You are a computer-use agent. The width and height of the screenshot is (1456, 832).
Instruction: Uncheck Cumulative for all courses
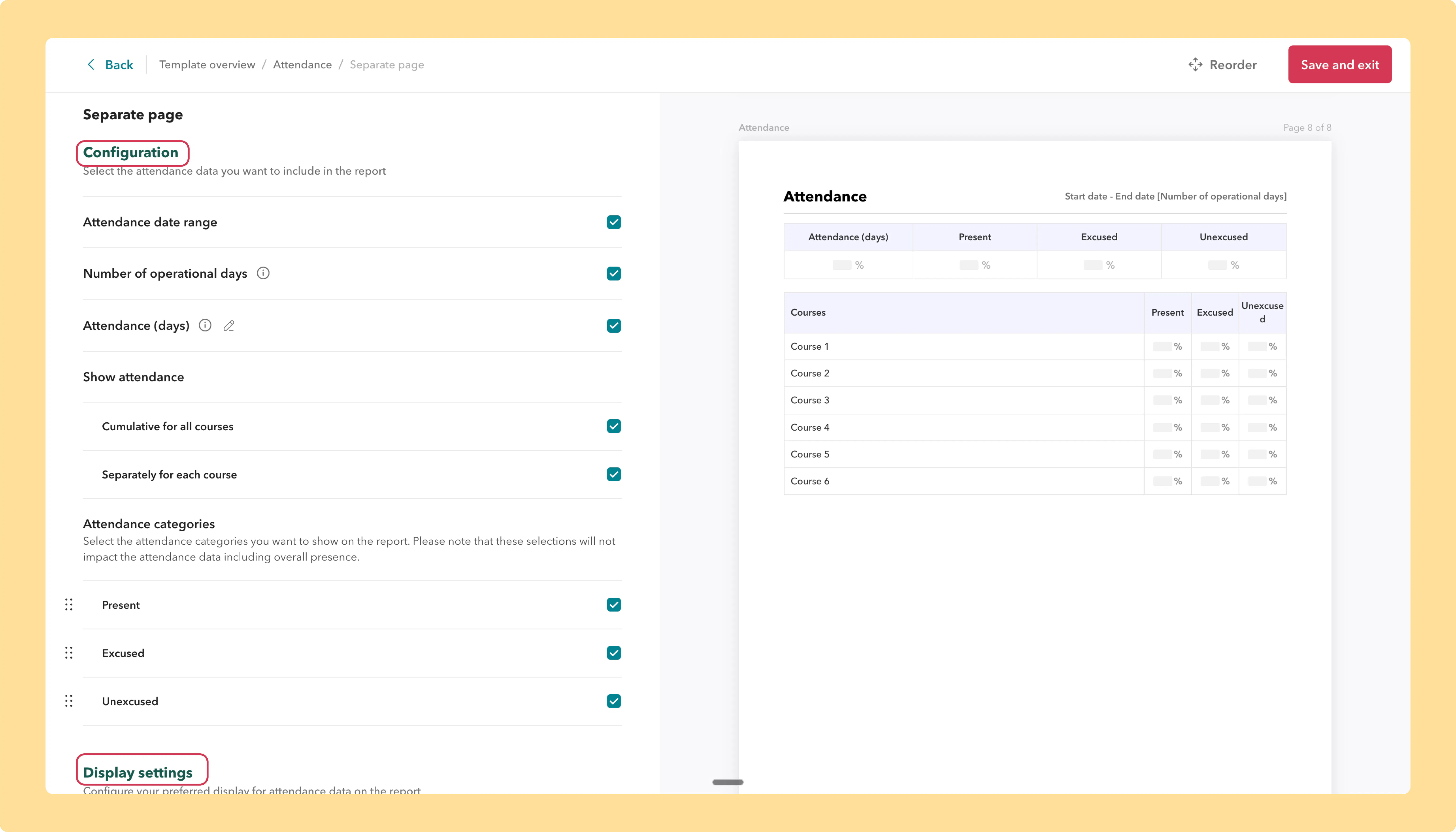click(x=614, y=426)
